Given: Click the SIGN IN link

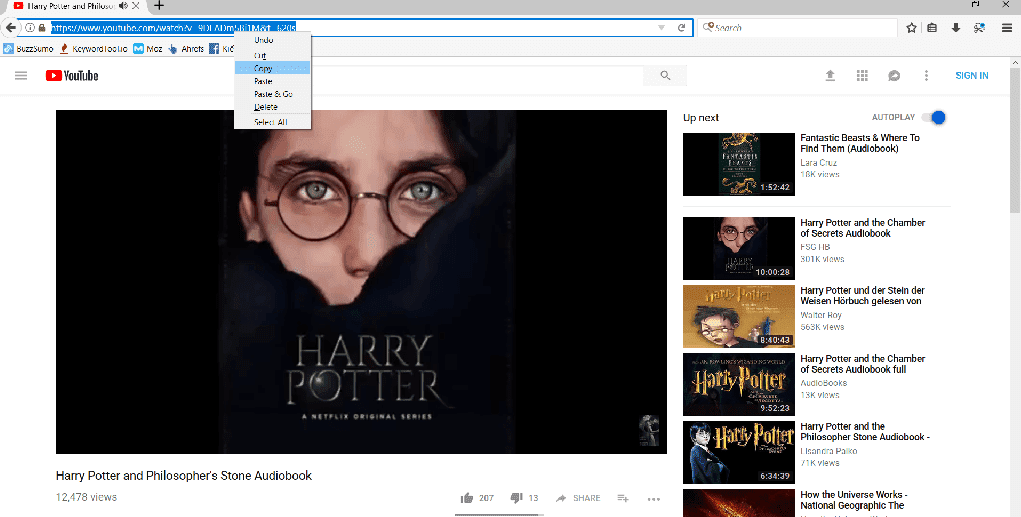Looking at the screenshot, I should tap(972, 76).
